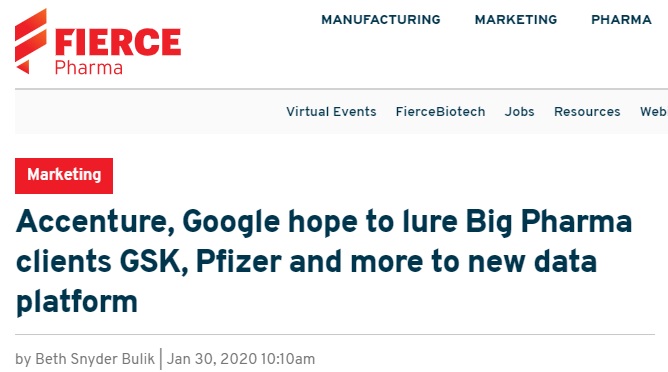The height and width of the screenshot is (372, 668).
Task: Click the word Google in the headline
Action: tap(231, 222)
